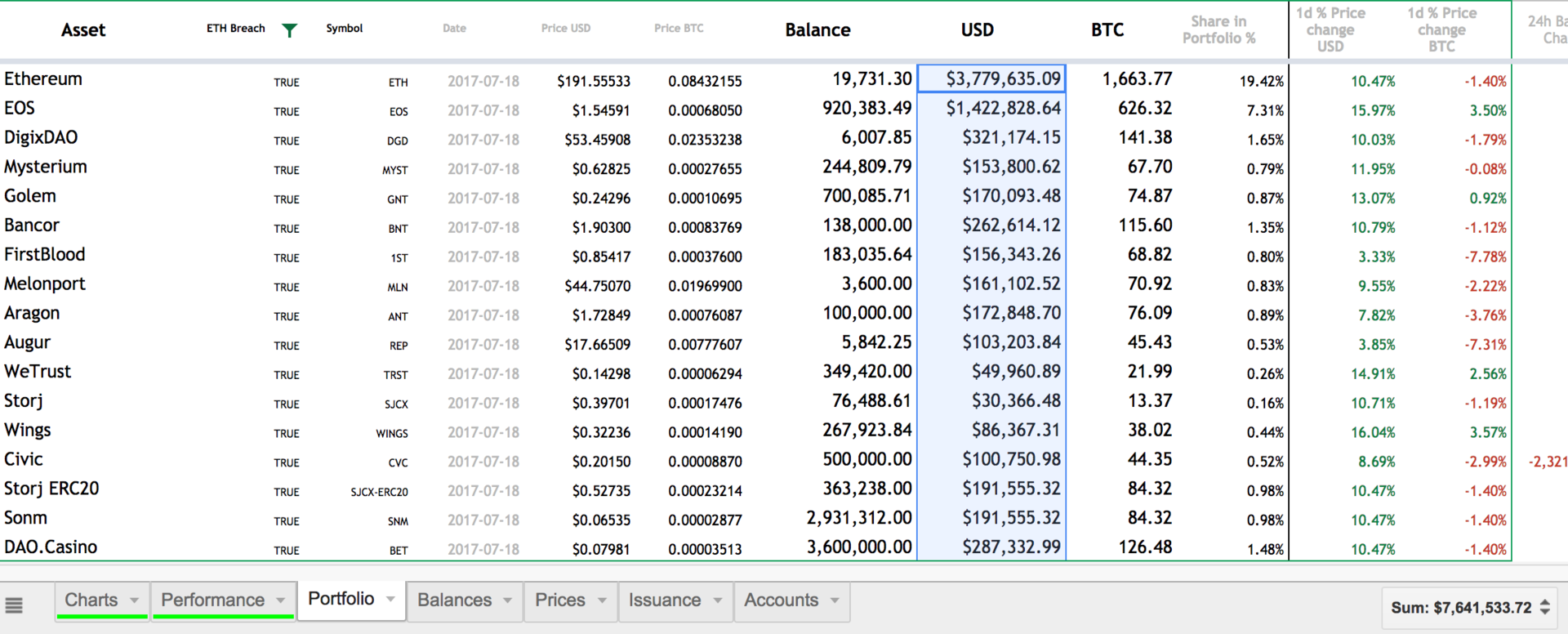Select the Wings asset cell

point(28,431)
